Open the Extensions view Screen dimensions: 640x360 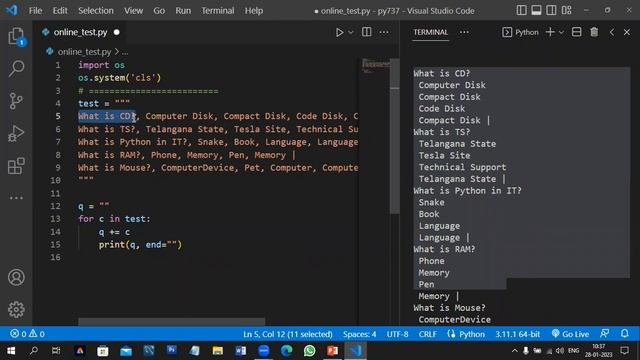pos(16,166)
